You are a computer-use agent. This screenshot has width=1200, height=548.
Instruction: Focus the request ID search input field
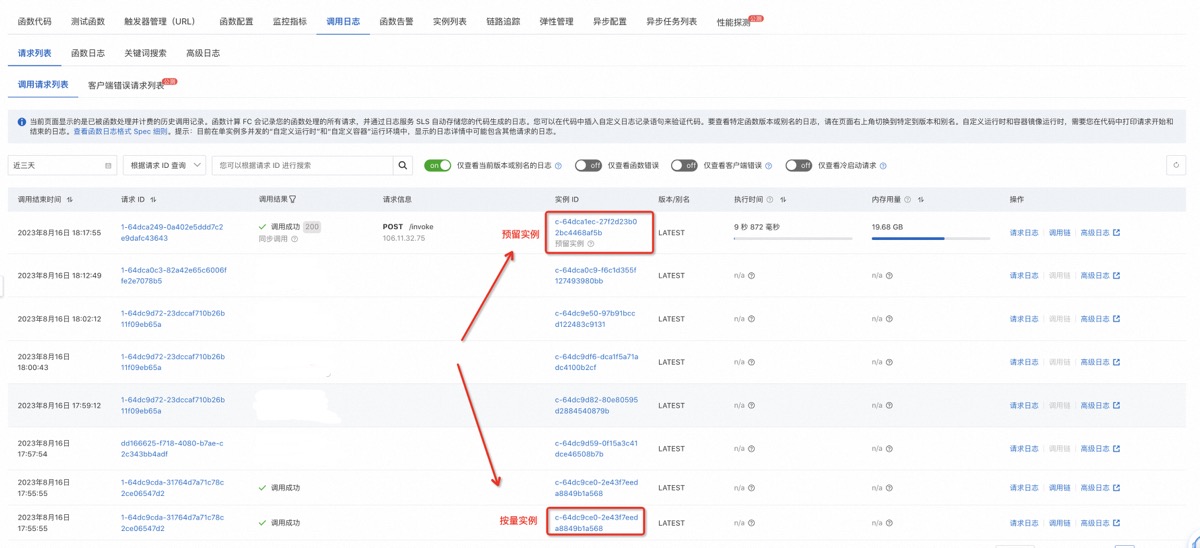302,165
